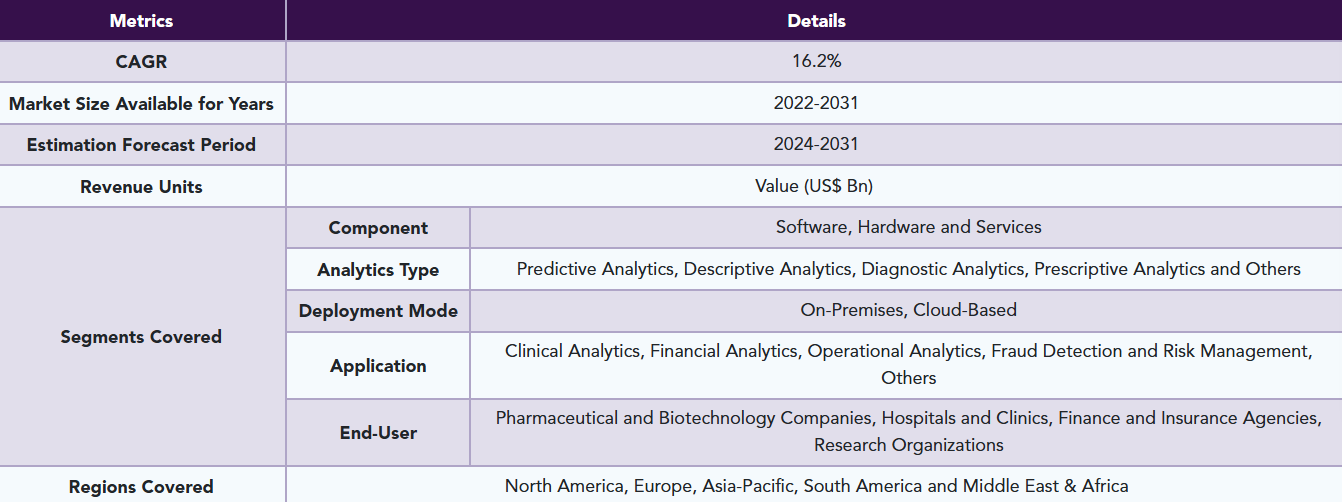Click the Predictive Analytics list cell
Viewport: 1342px width, 502px height.
908,269
